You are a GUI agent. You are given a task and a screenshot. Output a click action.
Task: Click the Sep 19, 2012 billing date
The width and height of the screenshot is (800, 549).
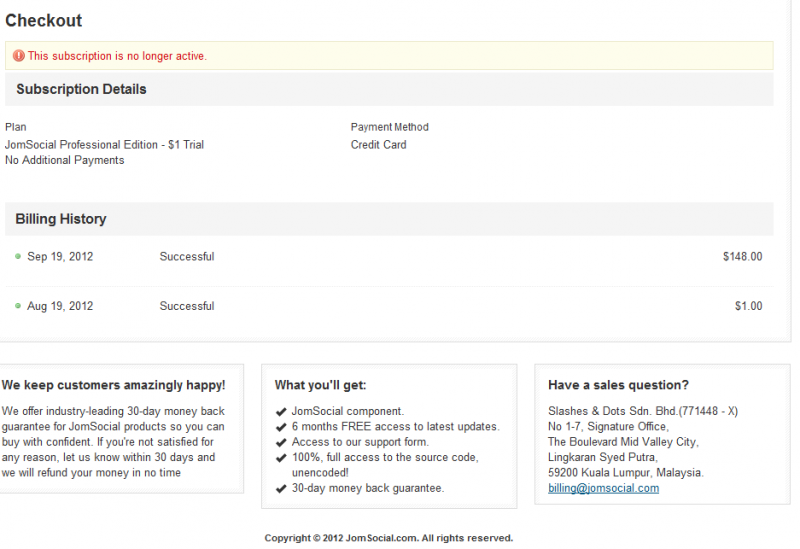point(60,256)
